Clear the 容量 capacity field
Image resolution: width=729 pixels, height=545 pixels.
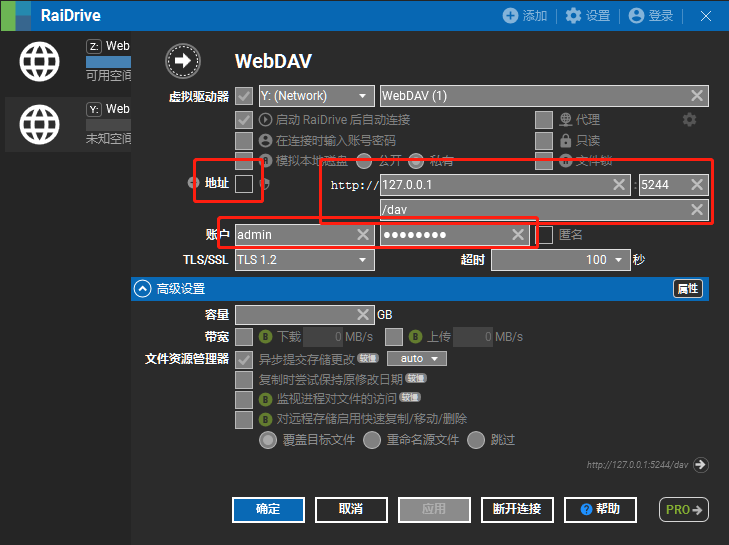tap(363, 315)
